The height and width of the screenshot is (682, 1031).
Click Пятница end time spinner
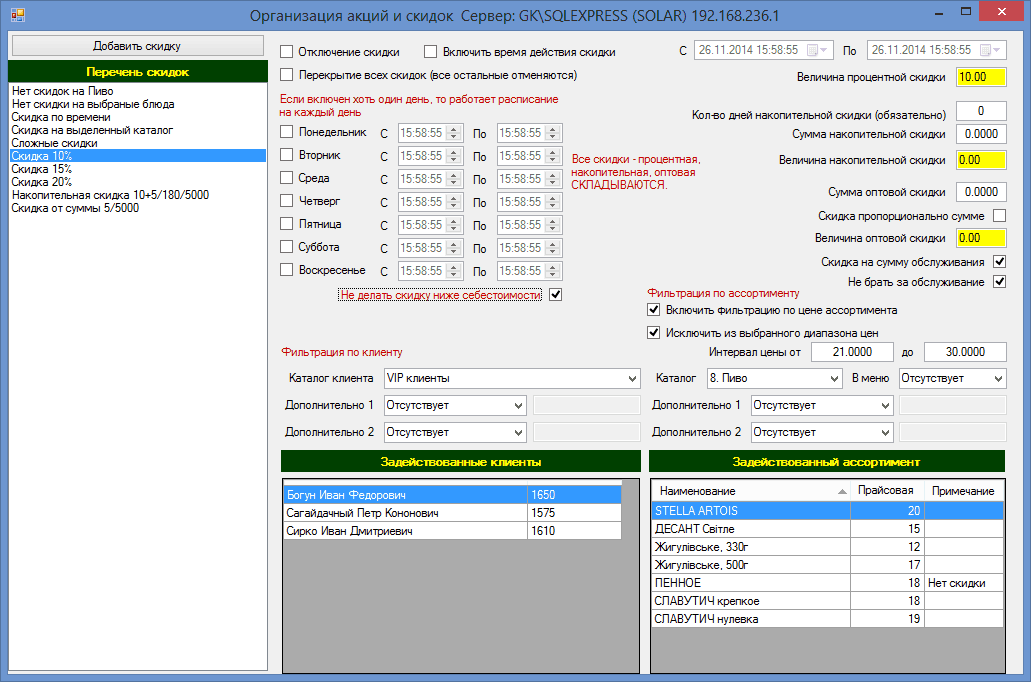point(553,225)
